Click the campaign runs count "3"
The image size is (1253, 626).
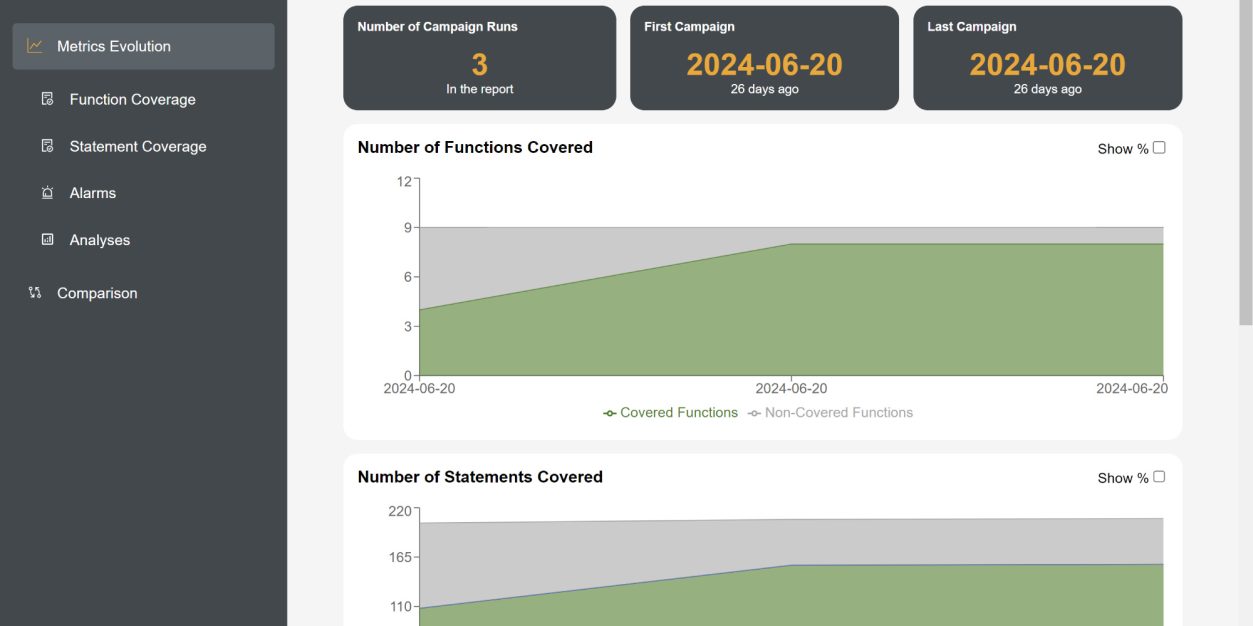(479, 65)
